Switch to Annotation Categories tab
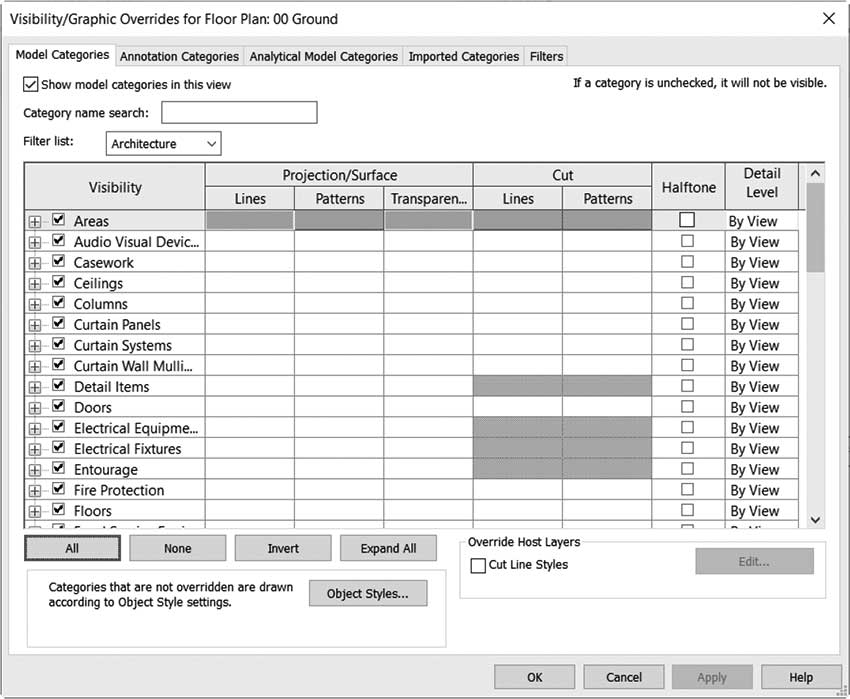 coord(179,56)
